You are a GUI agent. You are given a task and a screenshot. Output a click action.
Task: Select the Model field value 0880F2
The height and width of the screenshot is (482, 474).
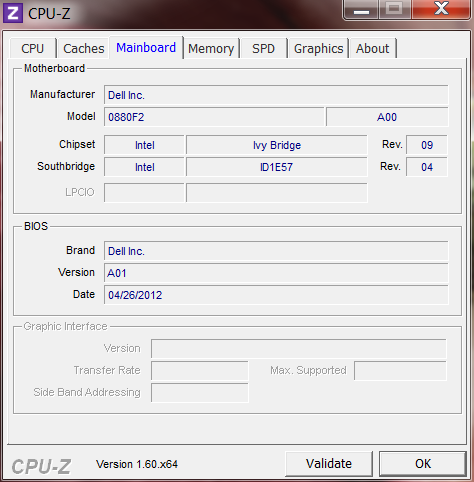[214, 117]
